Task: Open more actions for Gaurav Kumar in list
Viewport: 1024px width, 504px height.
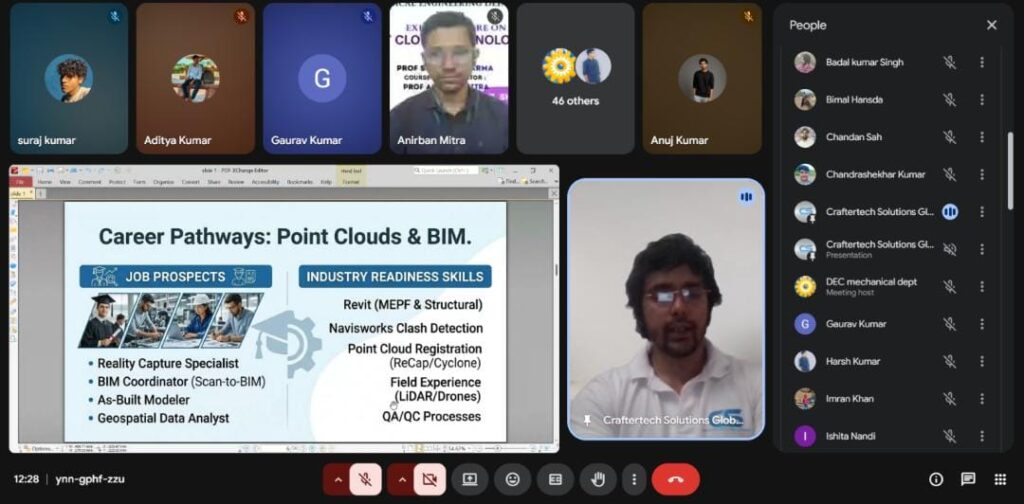Action: pyautogui.click(x=982, y=324)
